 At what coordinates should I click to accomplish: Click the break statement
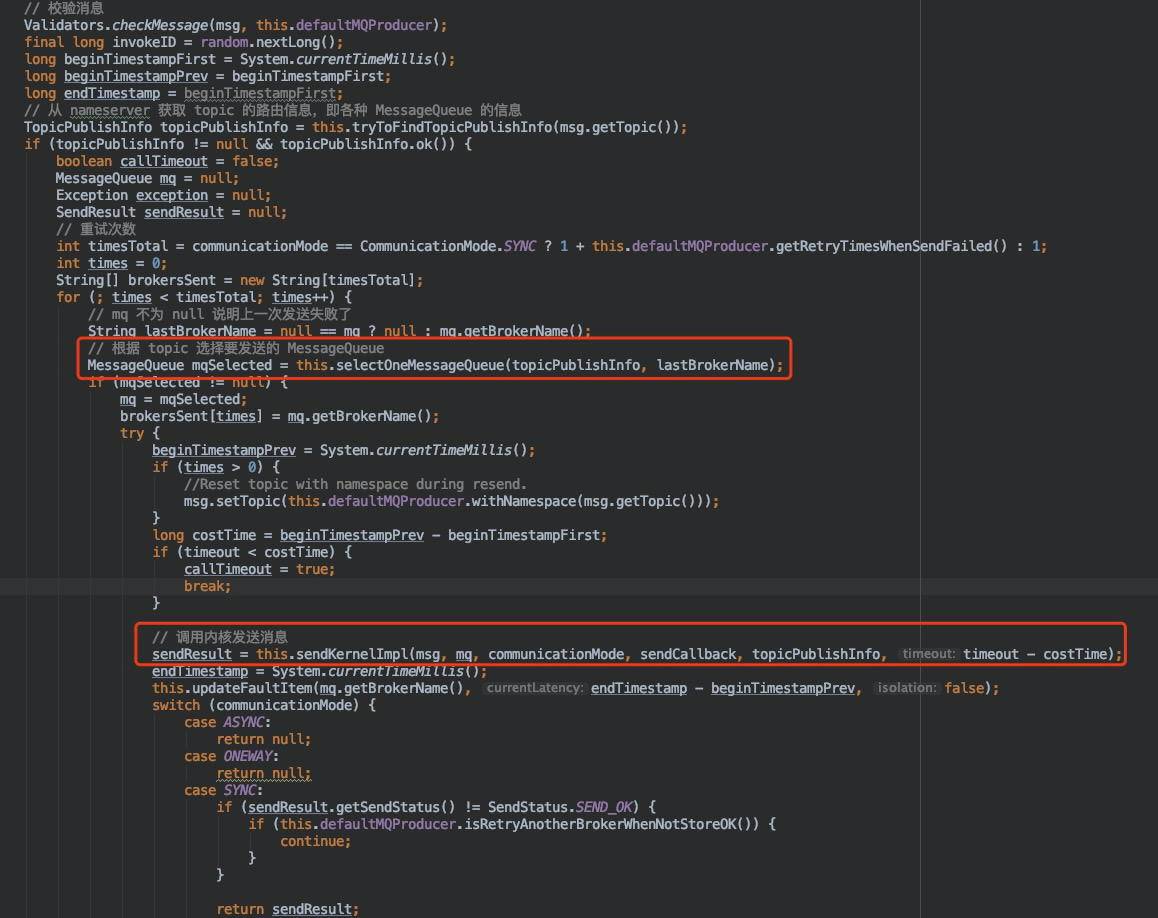[208, 586]
